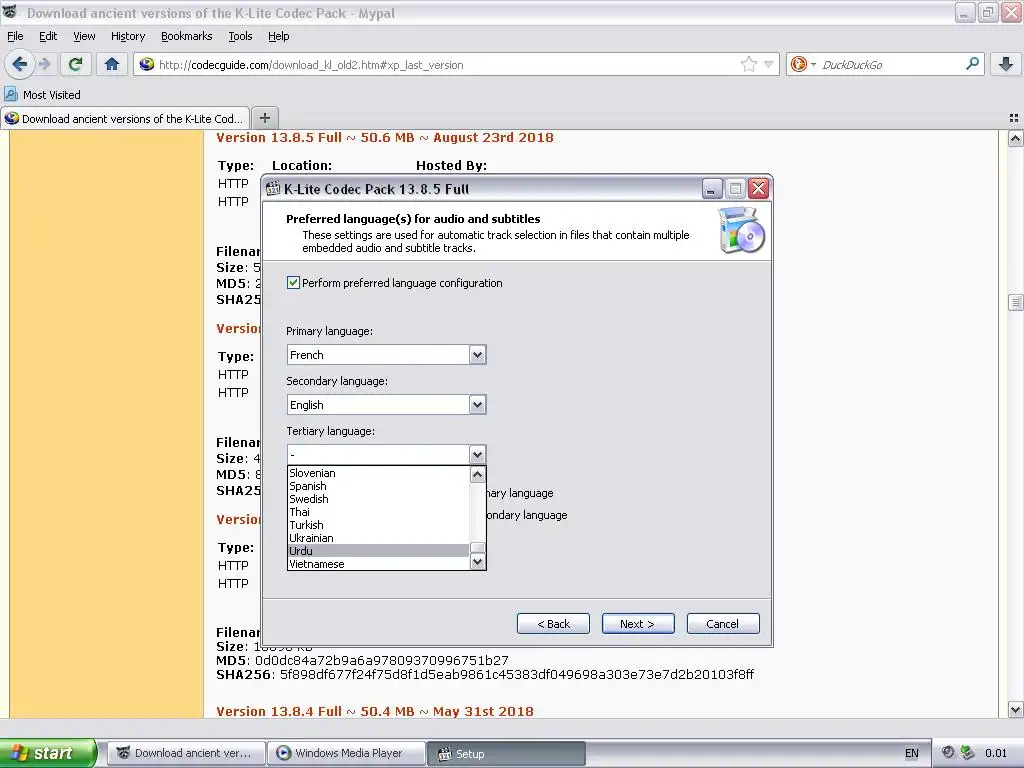The width and height of the screenshot is (1024, 768).
Task: Click the system tray clock
Action: tap(996, 753)
